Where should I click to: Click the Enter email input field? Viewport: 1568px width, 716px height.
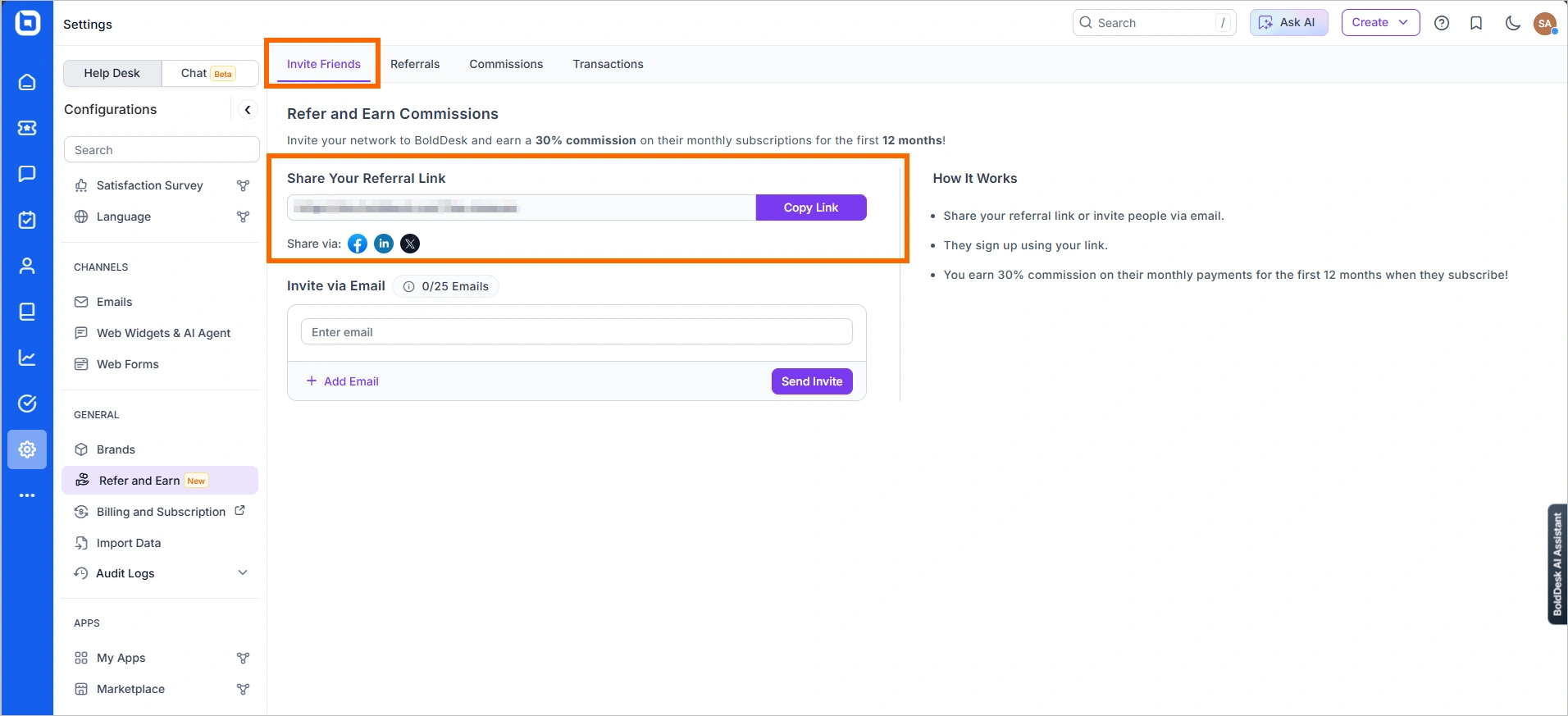[x=577, y=332]
